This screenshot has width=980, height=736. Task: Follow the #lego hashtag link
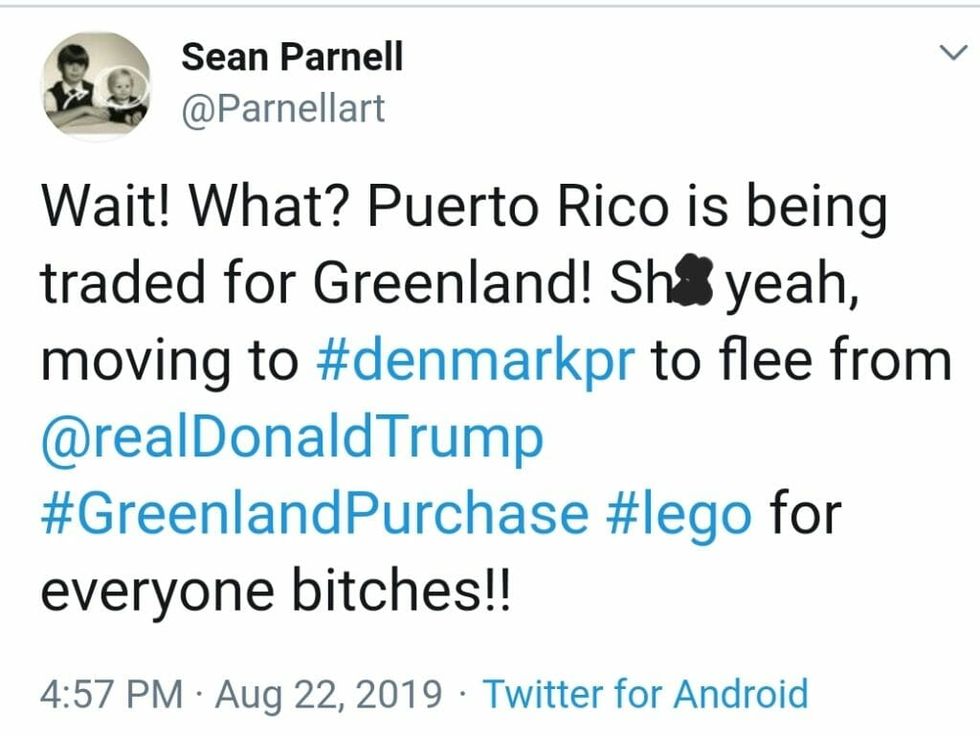click(679, 514)
